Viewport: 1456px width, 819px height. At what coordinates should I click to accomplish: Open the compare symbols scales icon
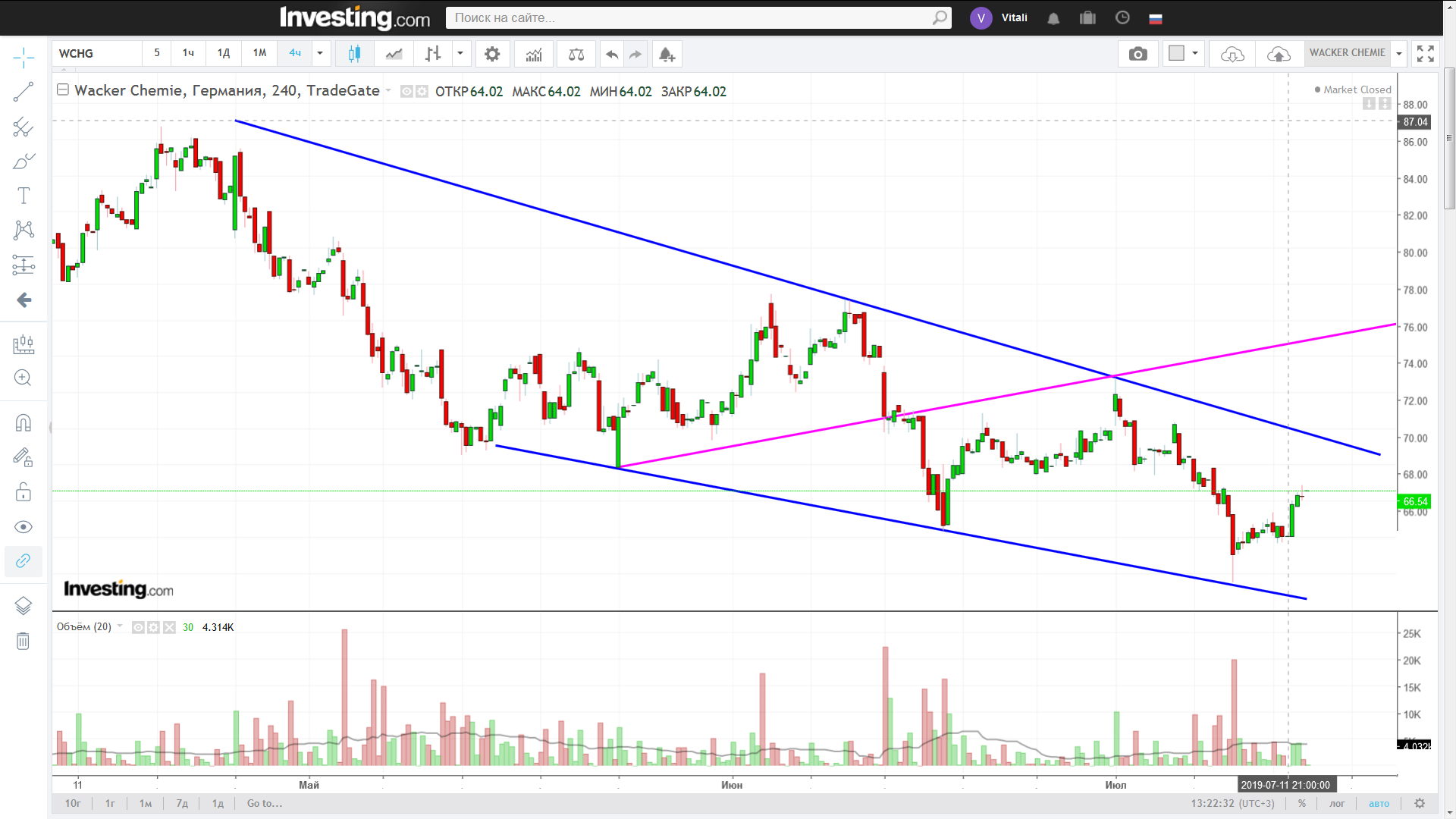click(x=576, y=54)
